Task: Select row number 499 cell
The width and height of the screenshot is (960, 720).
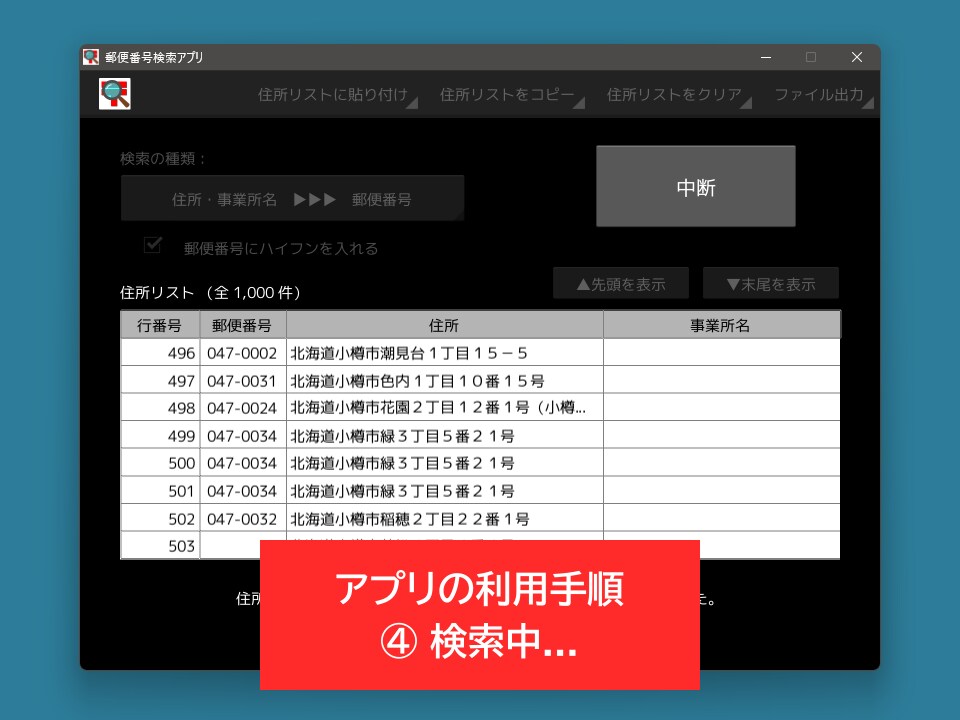Action: (160, 435)
